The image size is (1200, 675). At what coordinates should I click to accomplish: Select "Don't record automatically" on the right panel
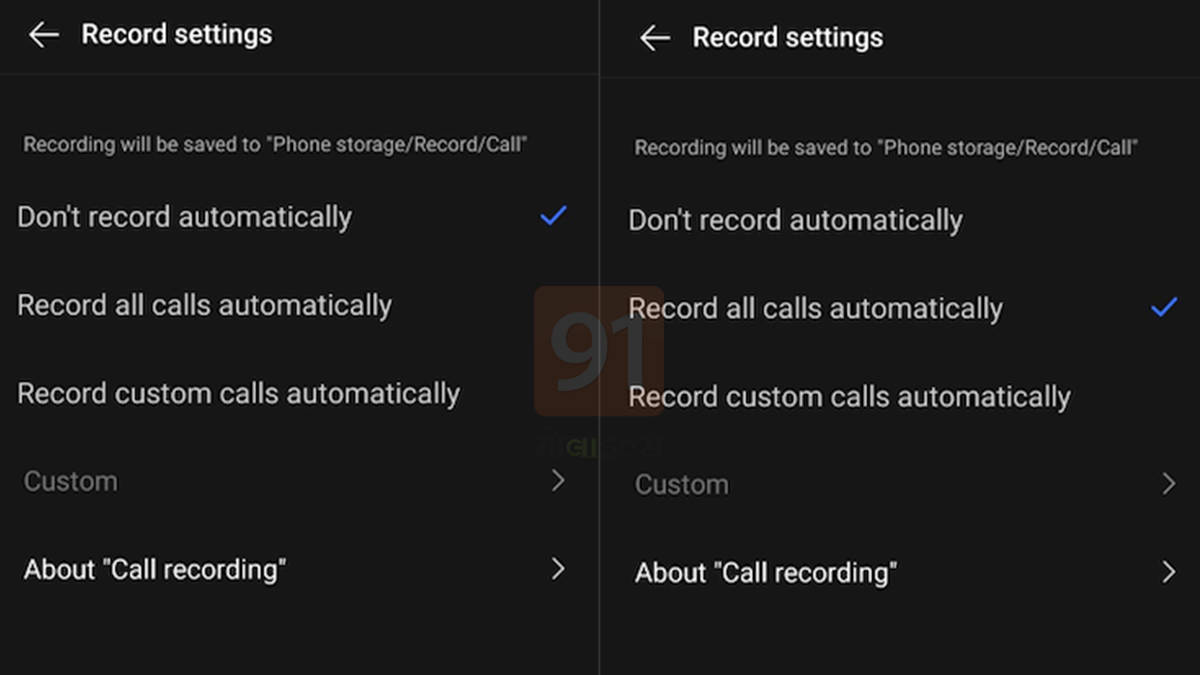[795, 220]
